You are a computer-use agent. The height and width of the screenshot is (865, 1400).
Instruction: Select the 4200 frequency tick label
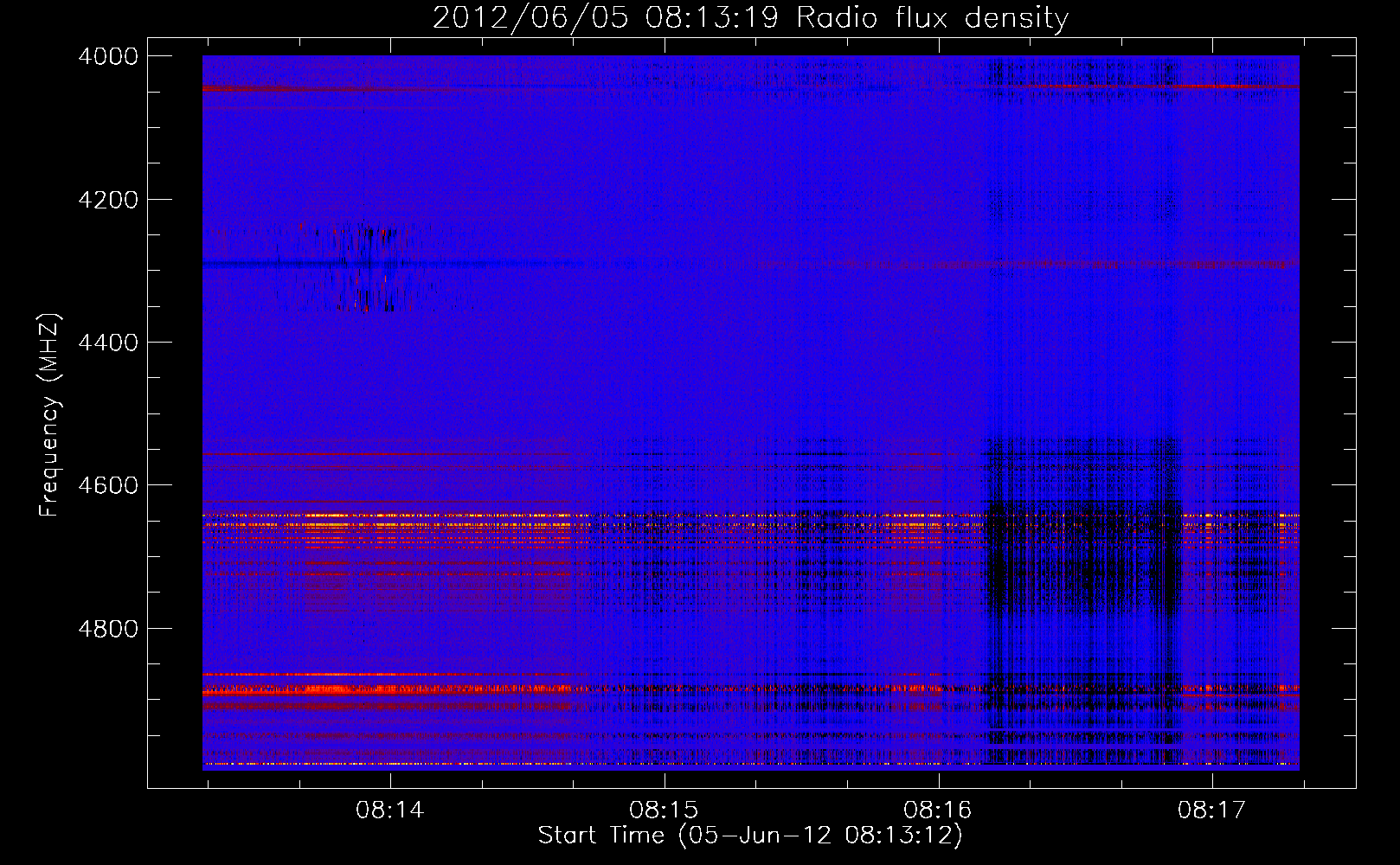pos(108,200)
